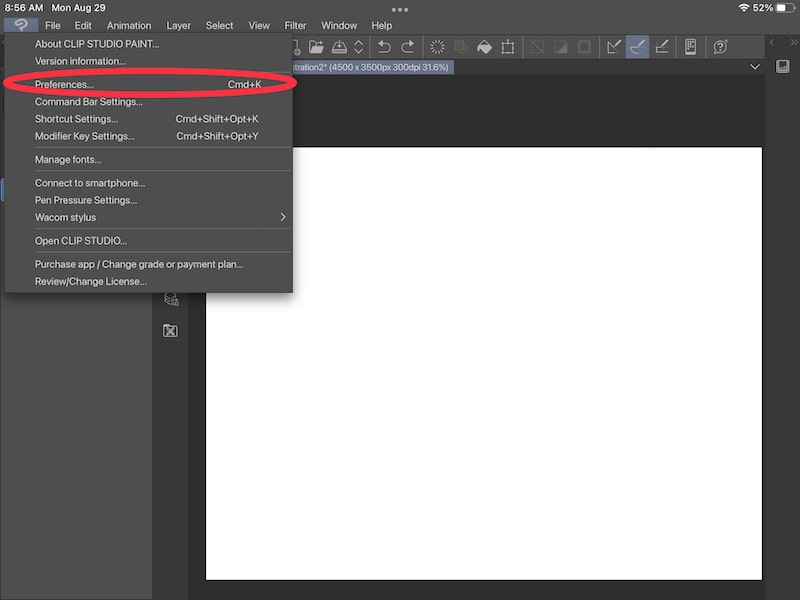Click the export canvas icon

coord(340,46)
